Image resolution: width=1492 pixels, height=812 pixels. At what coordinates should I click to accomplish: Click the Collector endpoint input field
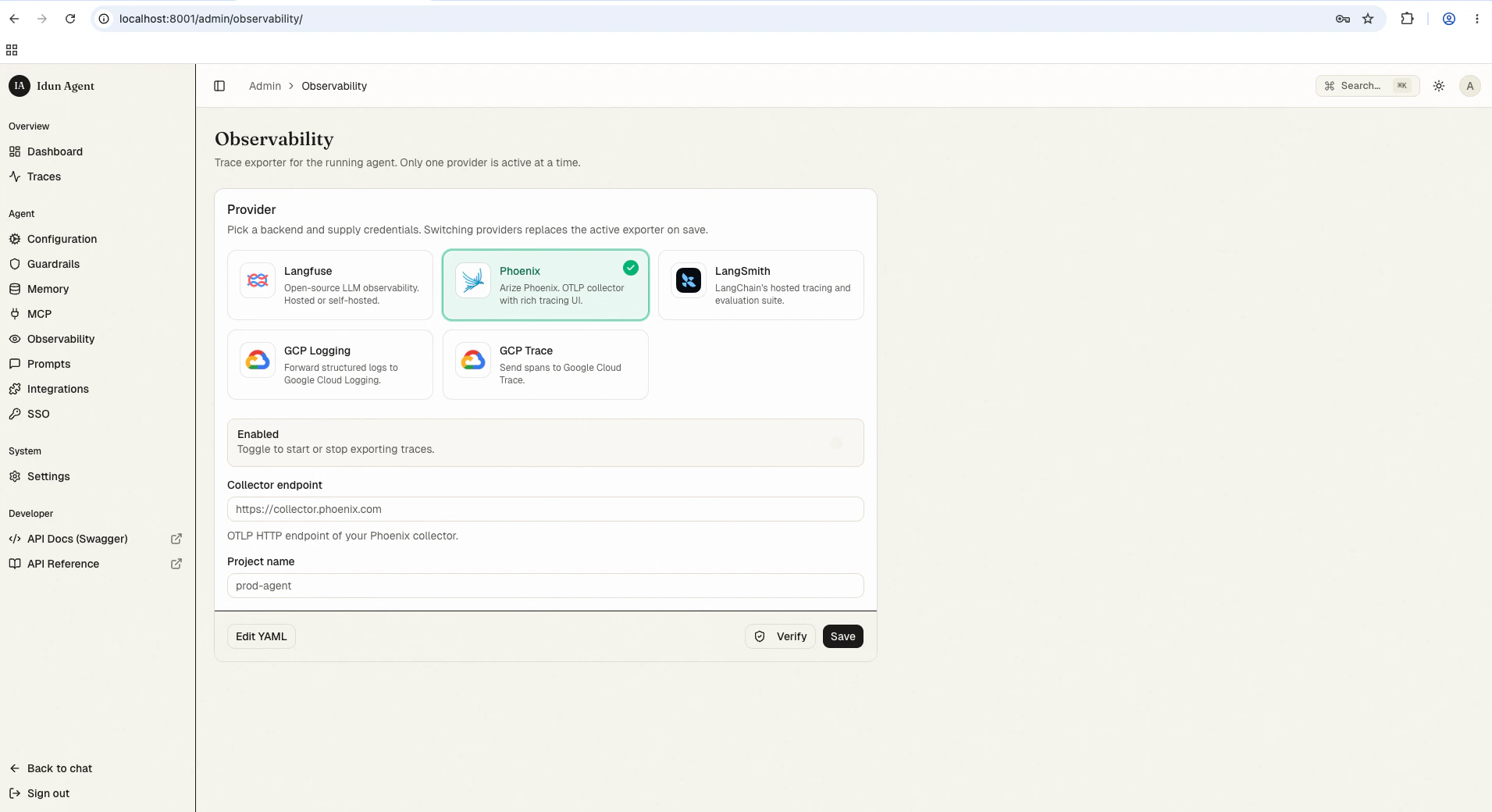[546, 509]
